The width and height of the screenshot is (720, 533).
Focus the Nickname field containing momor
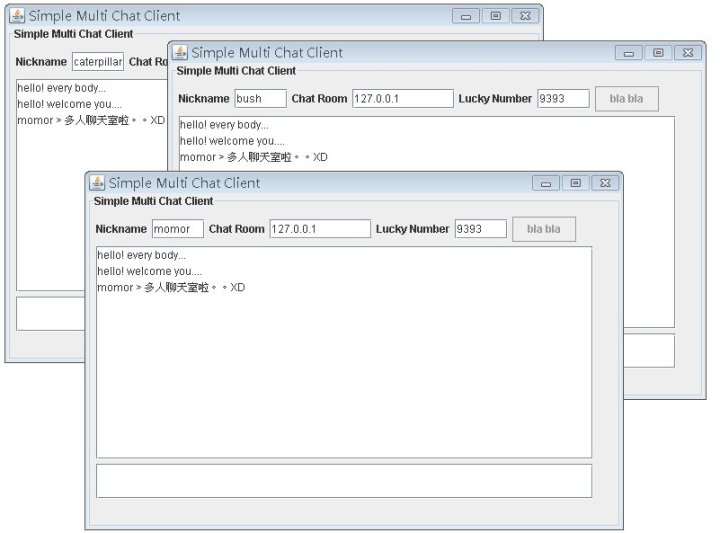(x=177, y=229)
